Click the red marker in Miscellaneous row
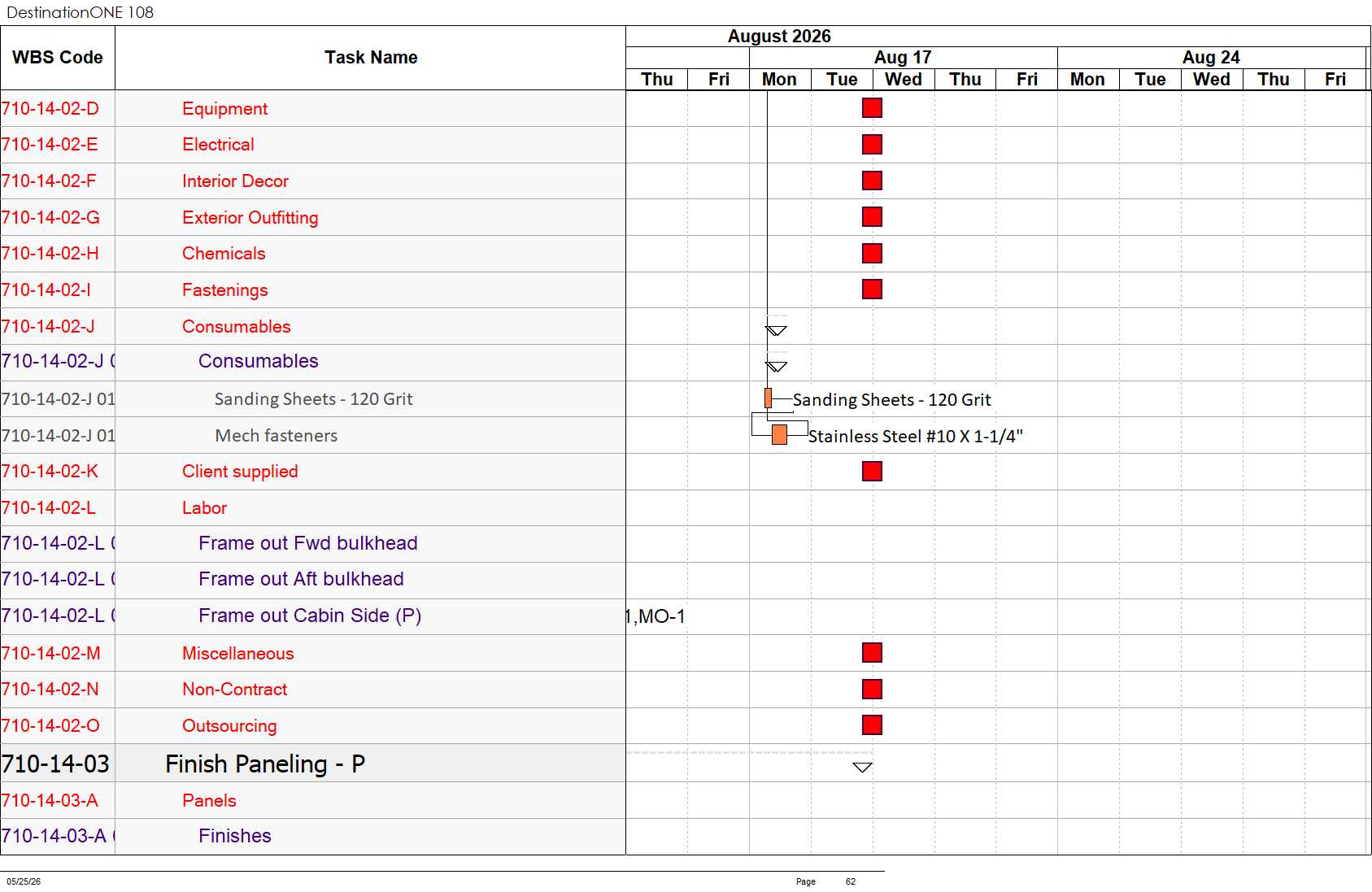Screen dimensions: 1372x892 [872, 653]
